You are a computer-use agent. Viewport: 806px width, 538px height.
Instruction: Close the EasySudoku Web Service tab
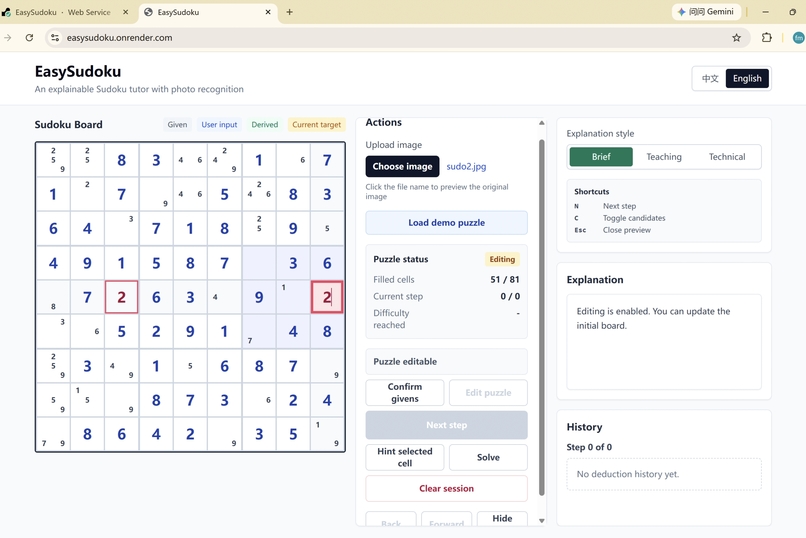pyautogui.click(x=125, y=12)
